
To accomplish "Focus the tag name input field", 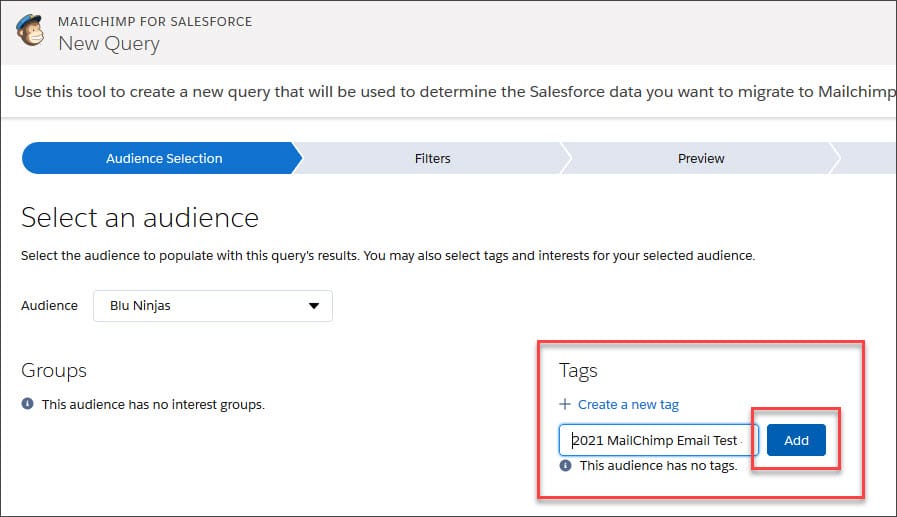I will [658, 440].
